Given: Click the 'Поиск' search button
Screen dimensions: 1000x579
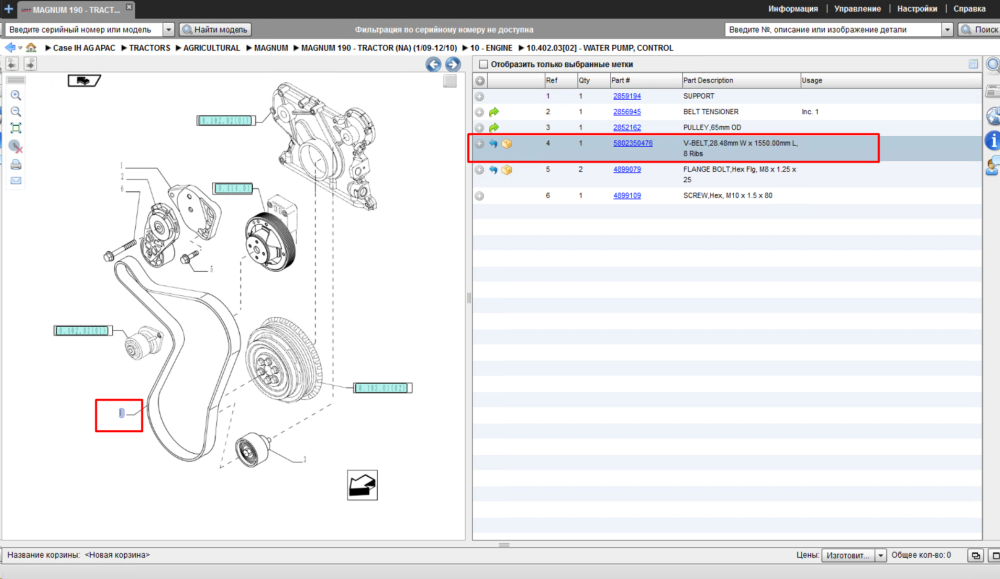Looking at the screenshot, I should 980,29.
